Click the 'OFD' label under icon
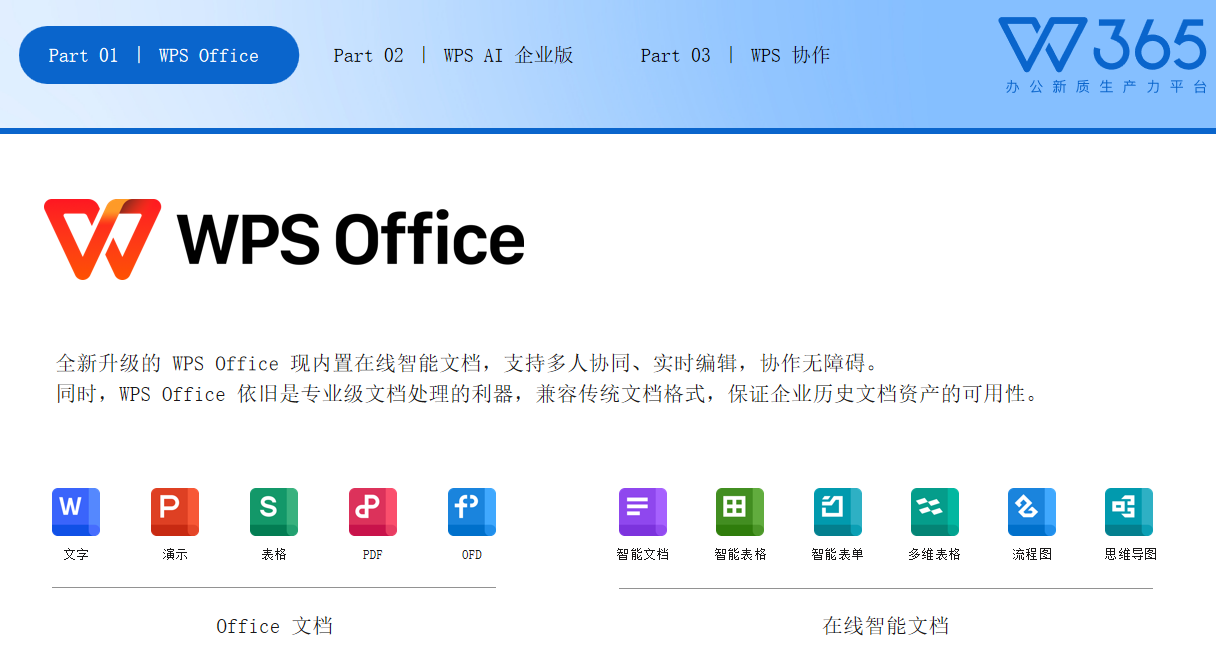 (472, 554)
